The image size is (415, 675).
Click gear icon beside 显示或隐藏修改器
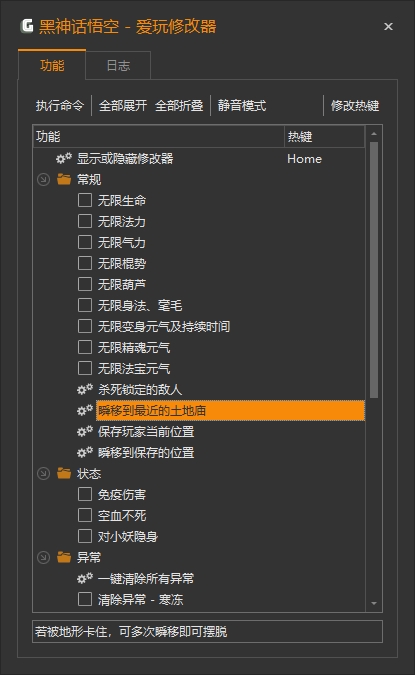coord(64,158)
